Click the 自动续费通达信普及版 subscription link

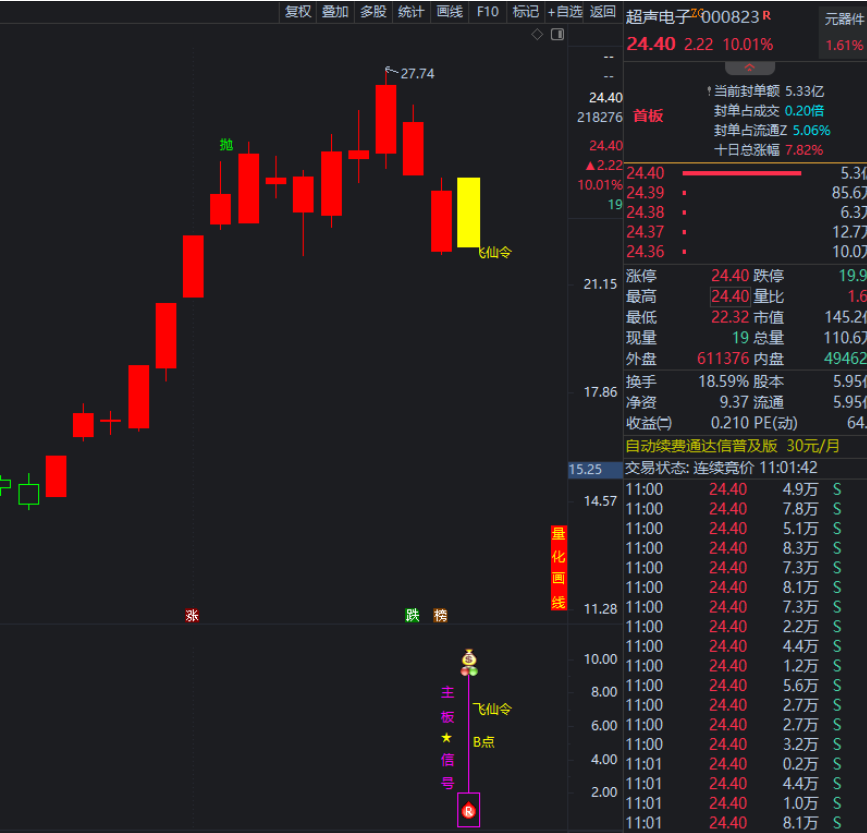tap(733, 446)
